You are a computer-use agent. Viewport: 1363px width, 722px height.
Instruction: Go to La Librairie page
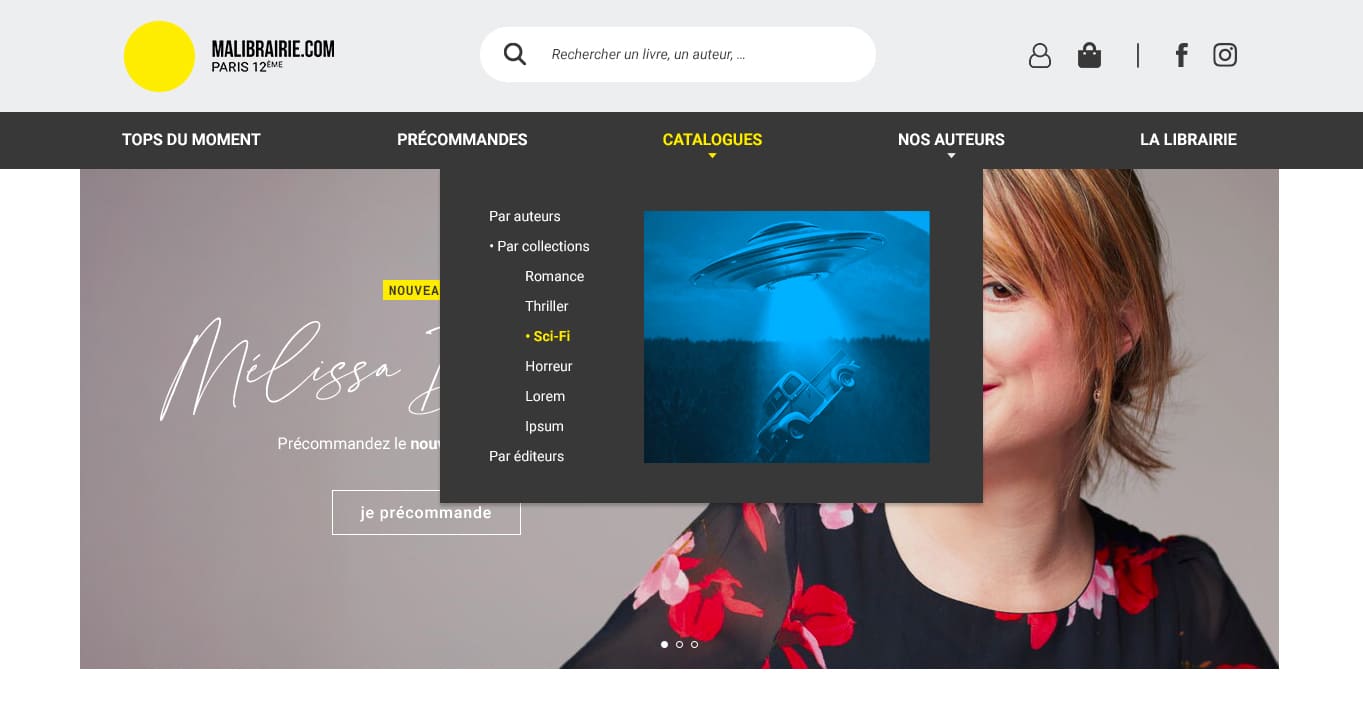pyautogui.click(x=1188, y=140)
